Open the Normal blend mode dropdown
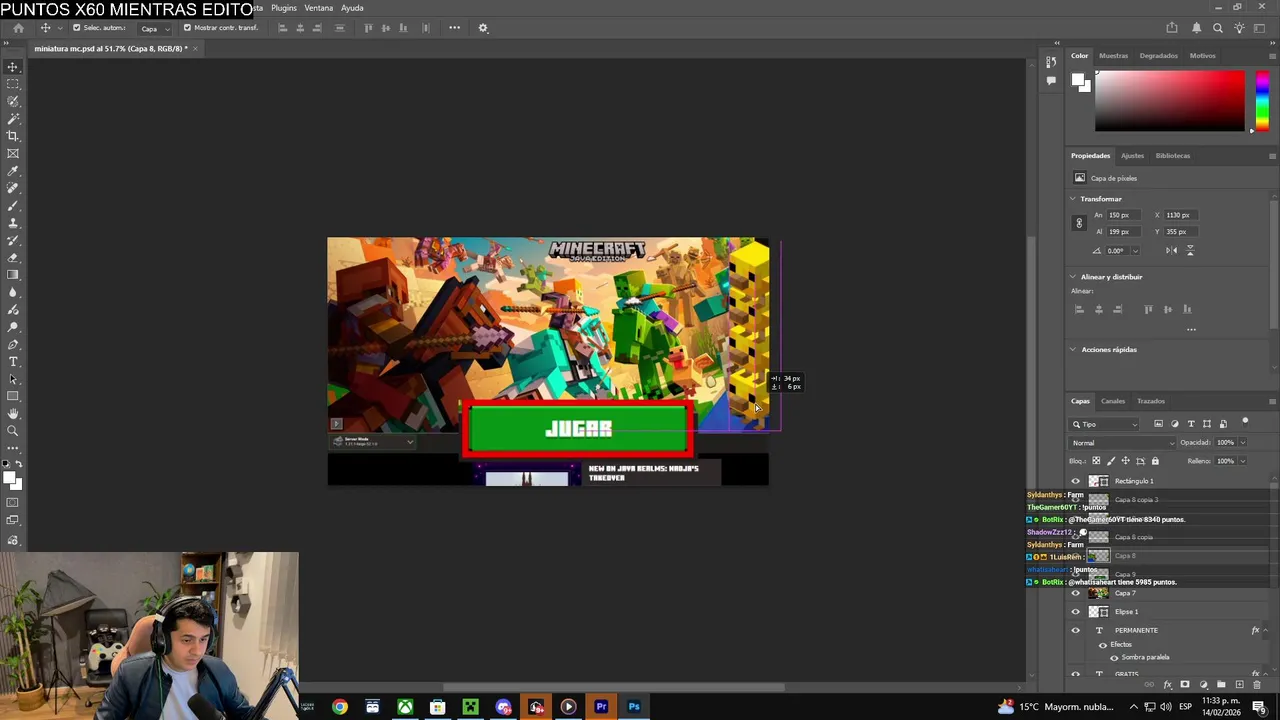Screen dimensions: 1280x720 tap(1123, 443)
